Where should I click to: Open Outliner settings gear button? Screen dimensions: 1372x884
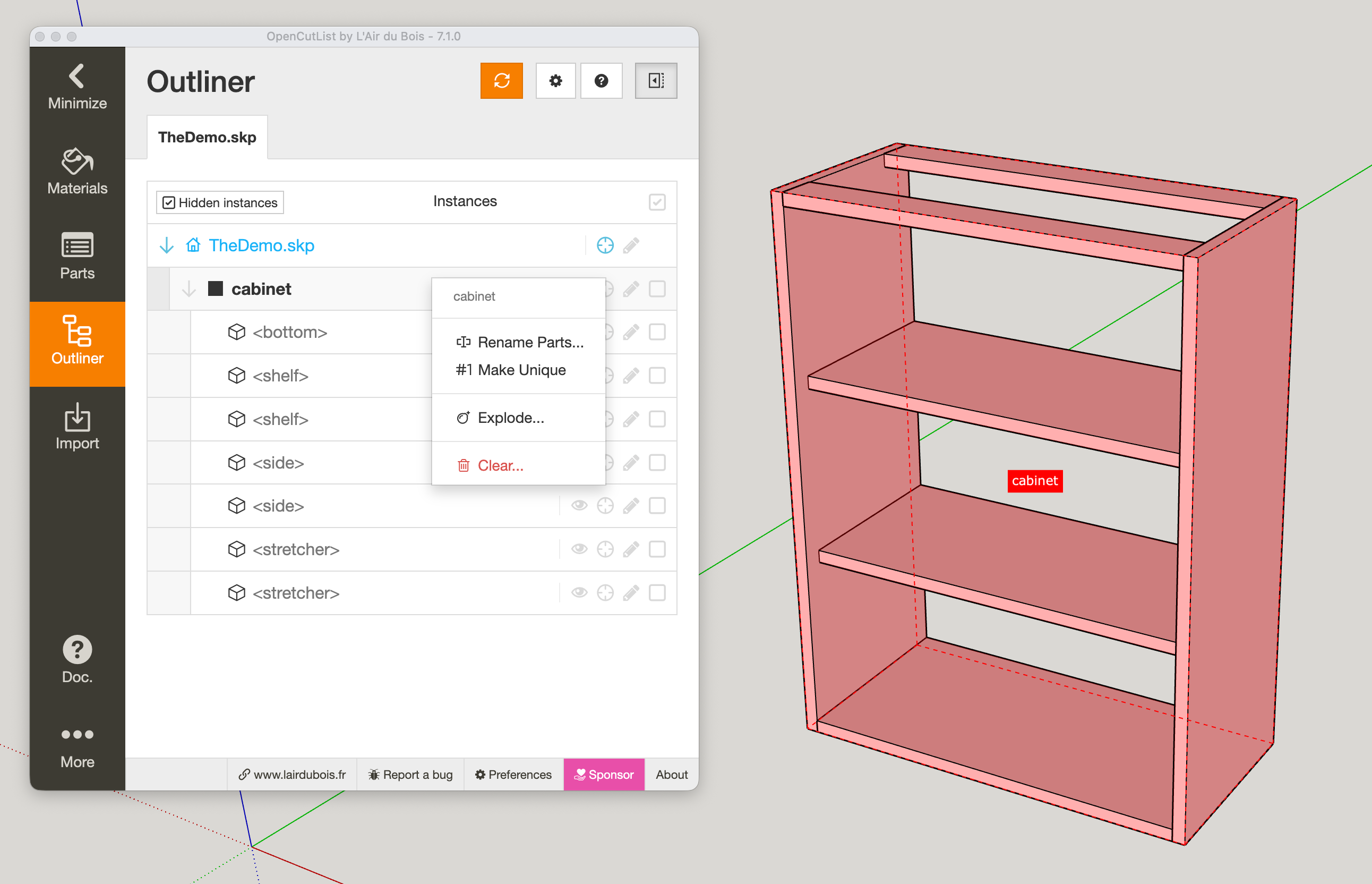pos(555,80)
